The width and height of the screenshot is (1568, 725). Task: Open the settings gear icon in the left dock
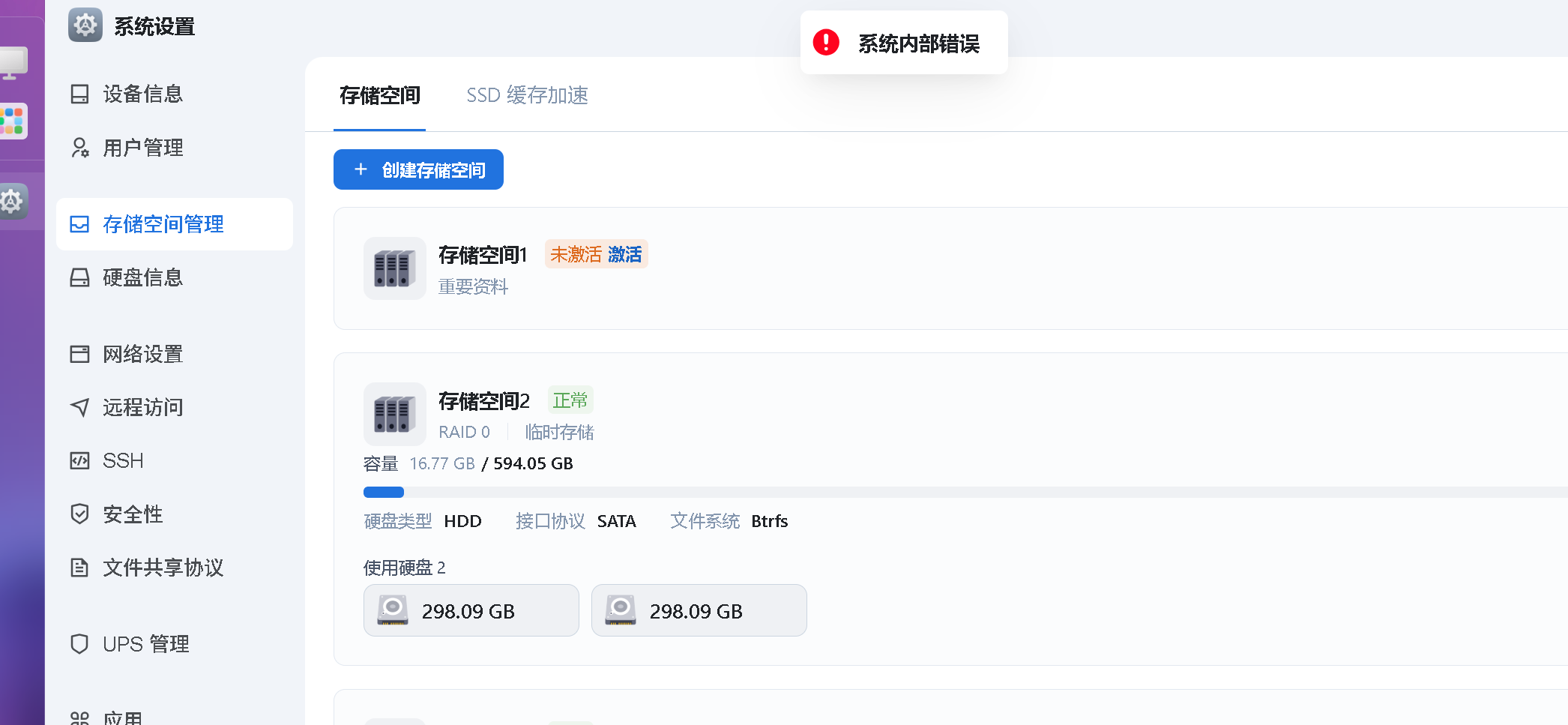pyautogui.click(x=13, y=201)
